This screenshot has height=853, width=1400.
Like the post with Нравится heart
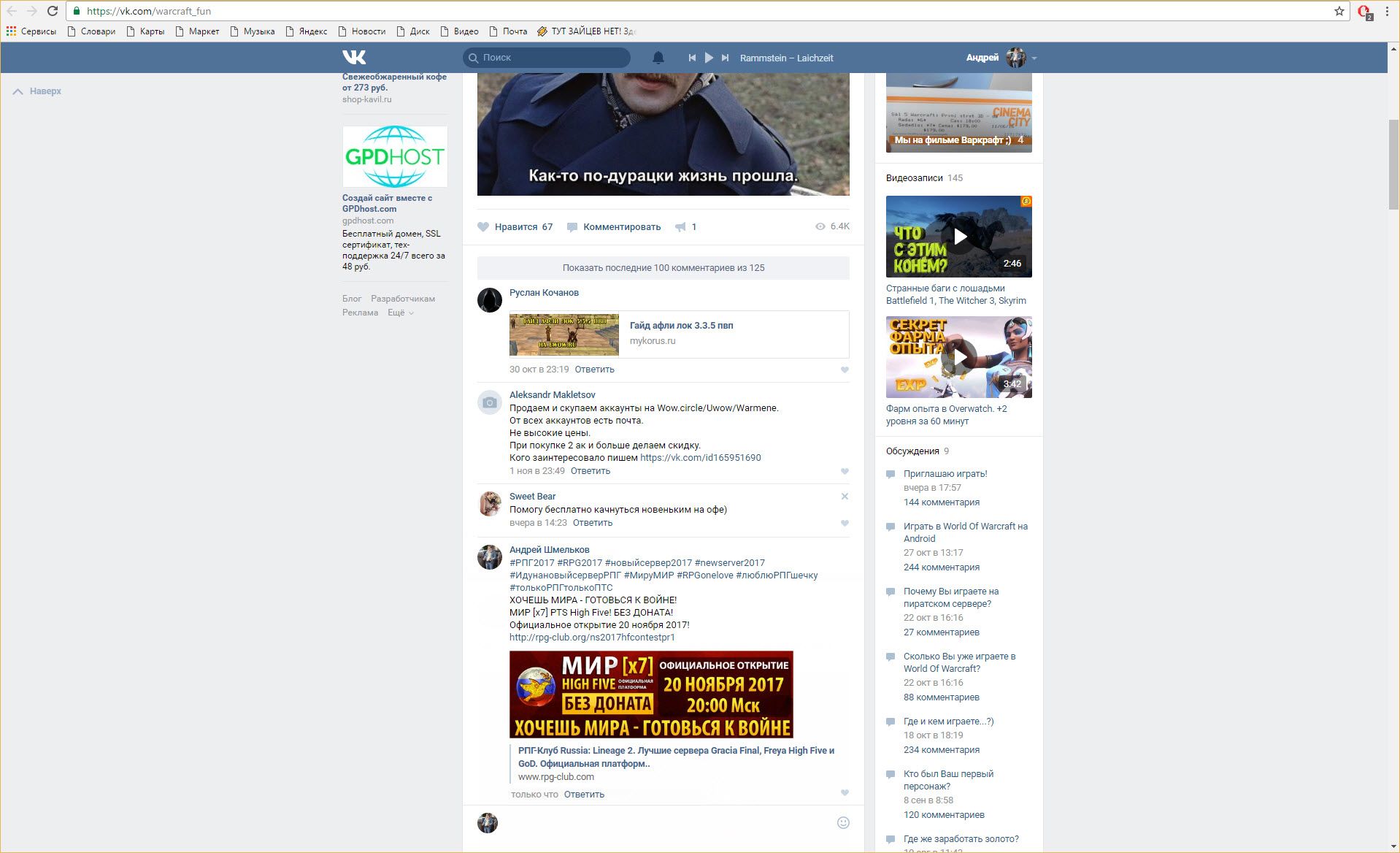point(483,227)
